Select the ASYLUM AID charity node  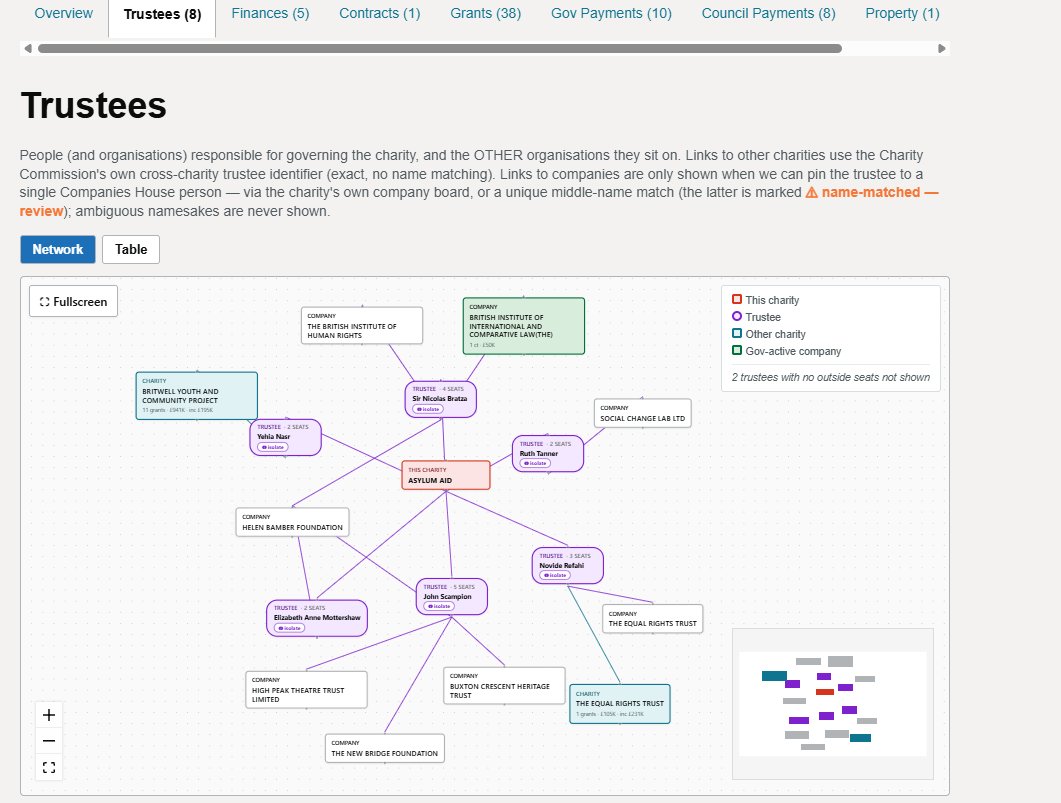pos(446,475)
